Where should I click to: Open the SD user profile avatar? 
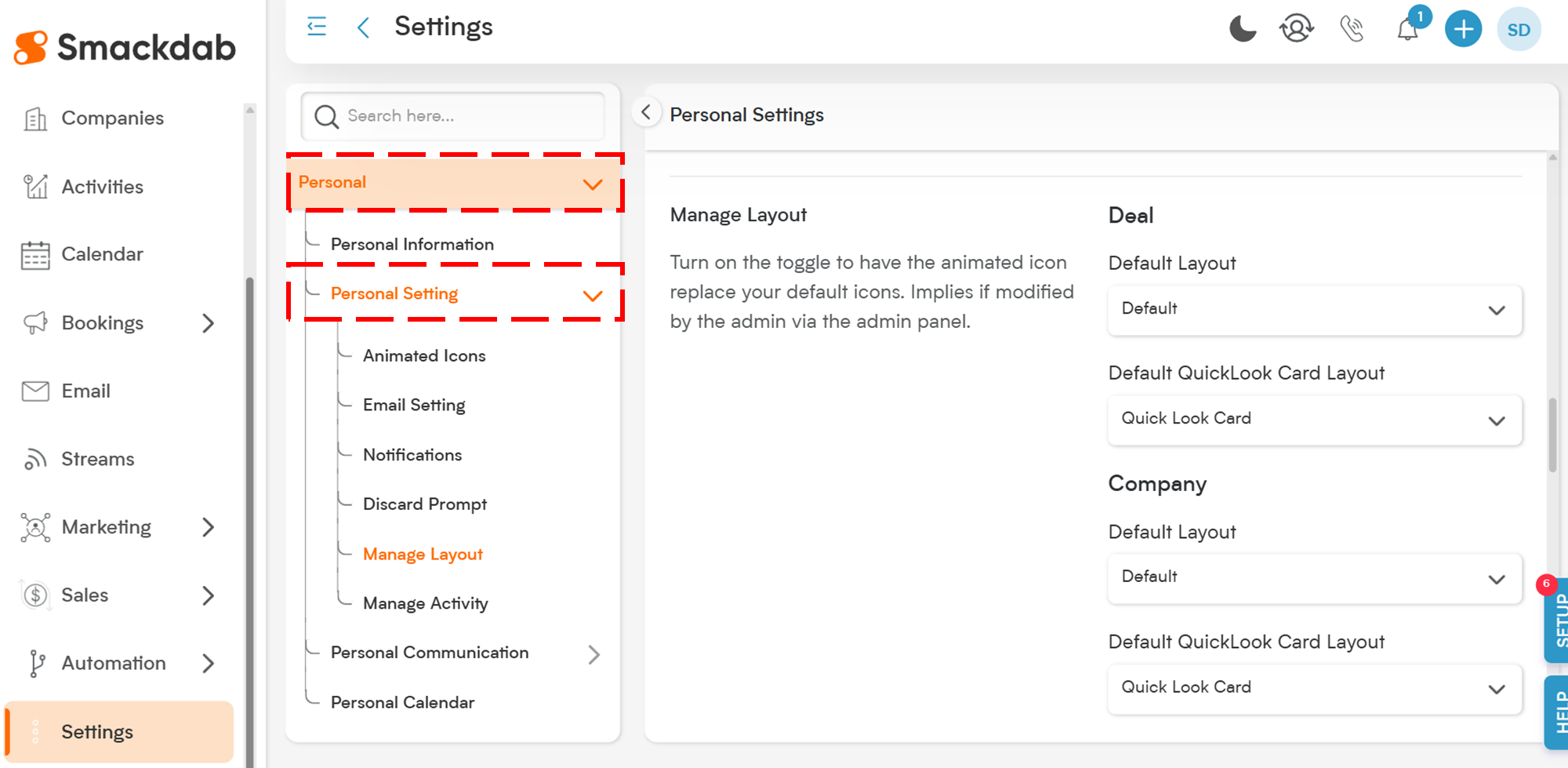[1519, 30]
